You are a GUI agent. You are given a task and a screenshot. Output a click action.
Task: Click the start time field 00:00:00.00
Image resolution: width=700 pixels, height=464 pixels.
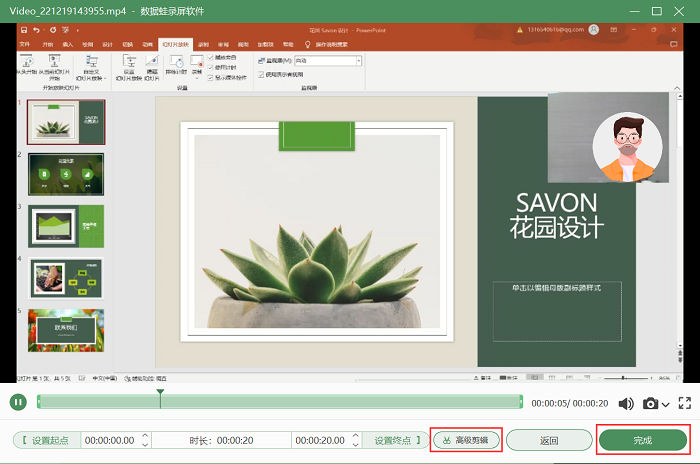point(109,440)
